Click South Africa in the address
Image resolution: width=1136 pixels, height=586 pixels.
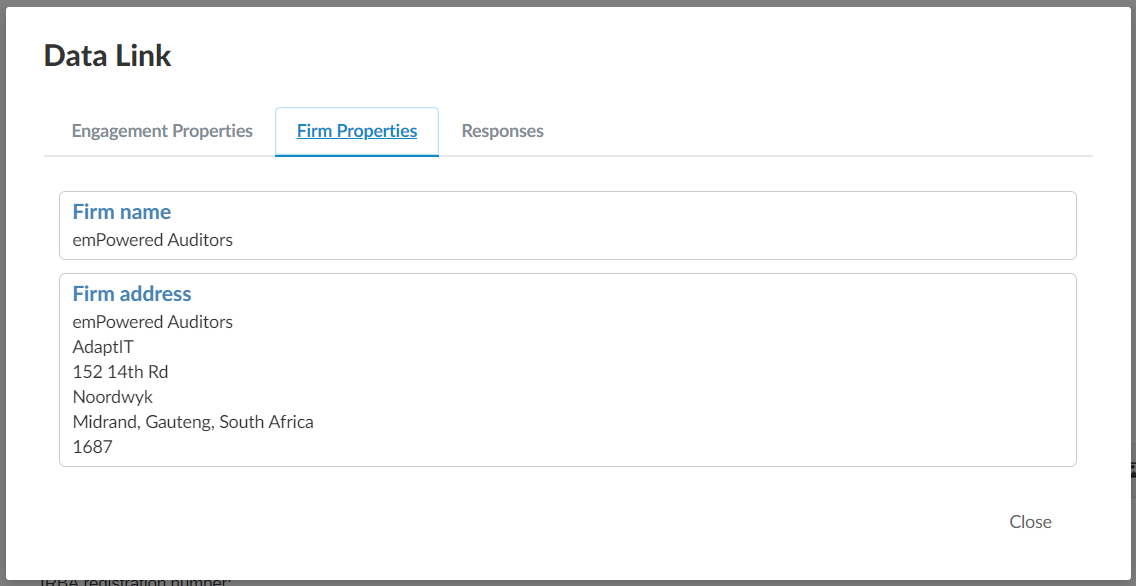coord(266,422)
